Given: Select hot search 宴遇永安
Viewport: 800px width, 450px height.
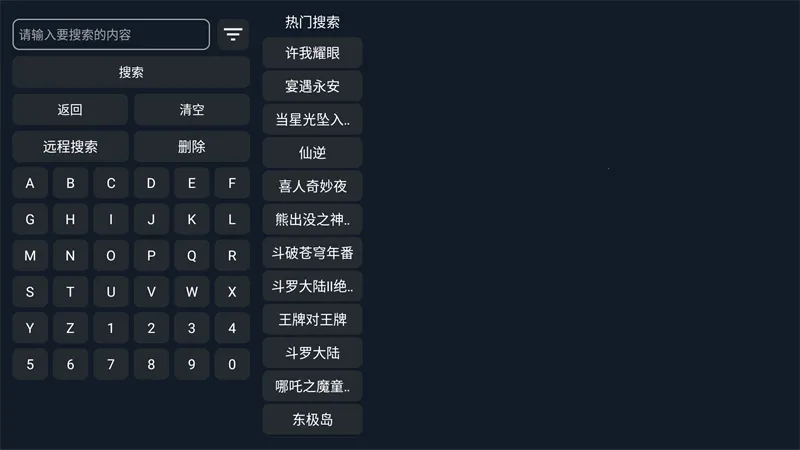Looking at the screenshot, I should (x=312, y=87).
